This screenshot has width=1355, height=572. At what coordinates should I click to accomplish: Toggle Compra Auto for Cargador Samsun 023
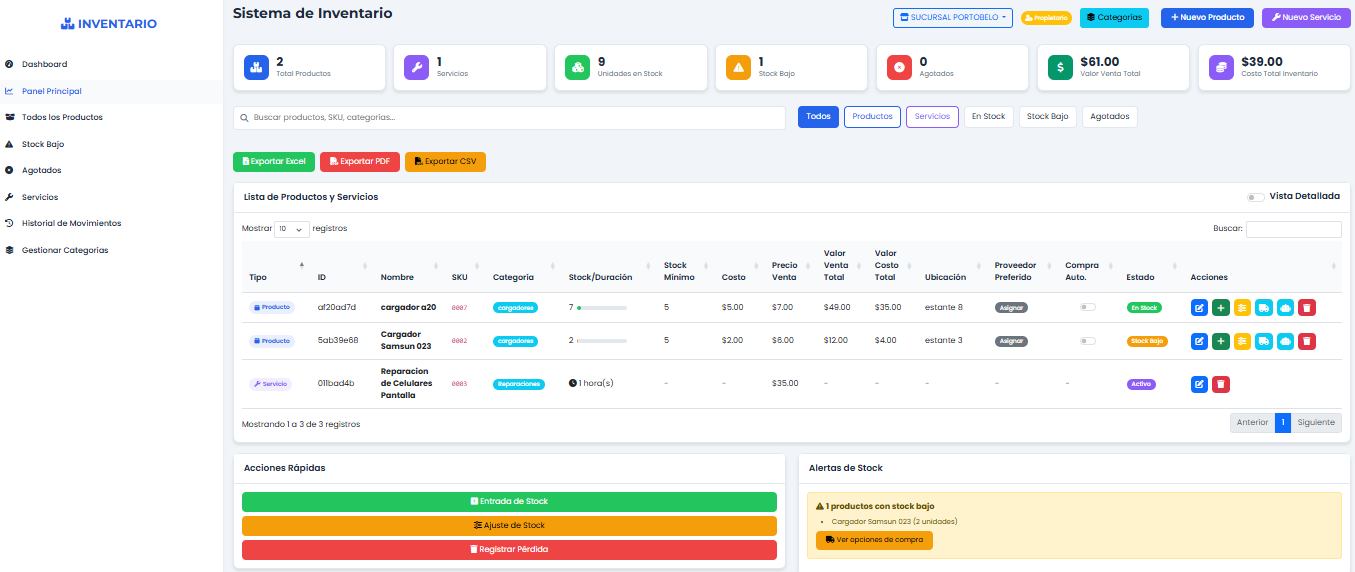coord(1087,341)
